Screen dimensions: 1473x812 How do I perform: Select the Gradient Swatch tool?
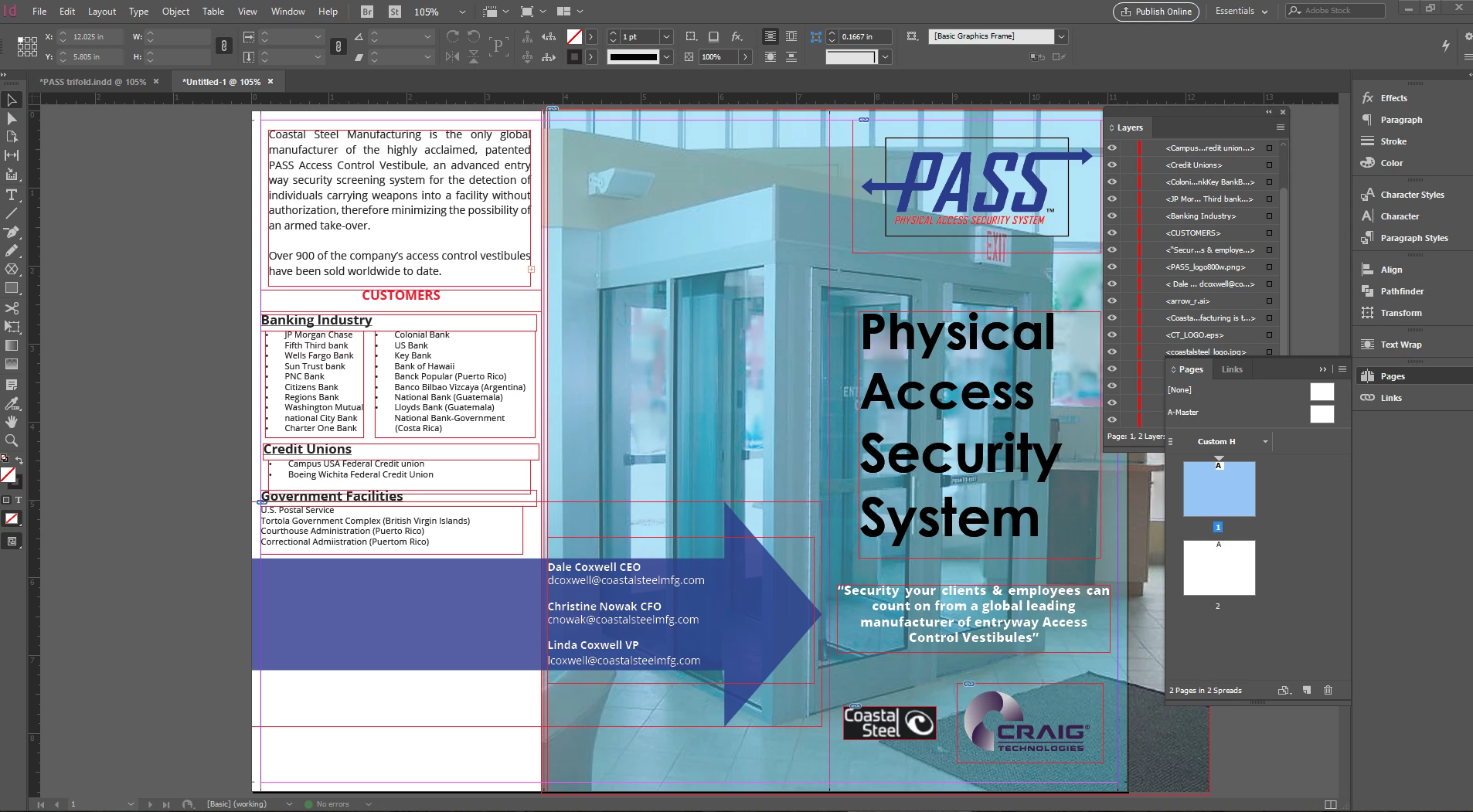pyautogui.click(x=12, y=345)
